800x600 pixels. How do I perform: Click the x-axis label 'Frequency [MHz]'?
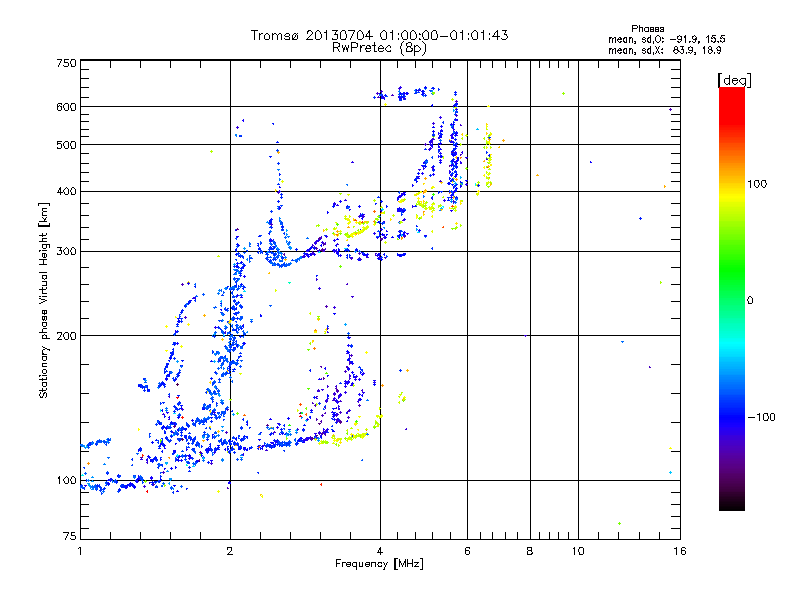[379, 564]
